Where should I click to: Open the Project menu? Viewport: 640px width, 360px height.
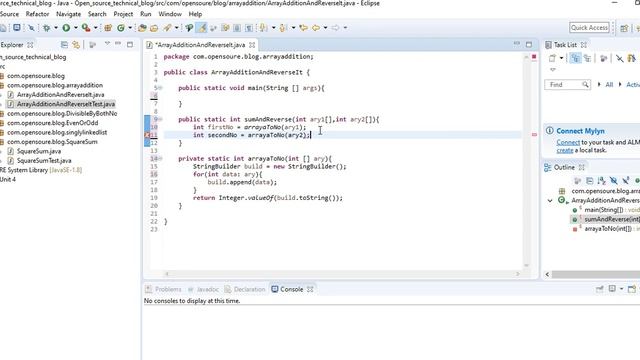click(123, 14)
